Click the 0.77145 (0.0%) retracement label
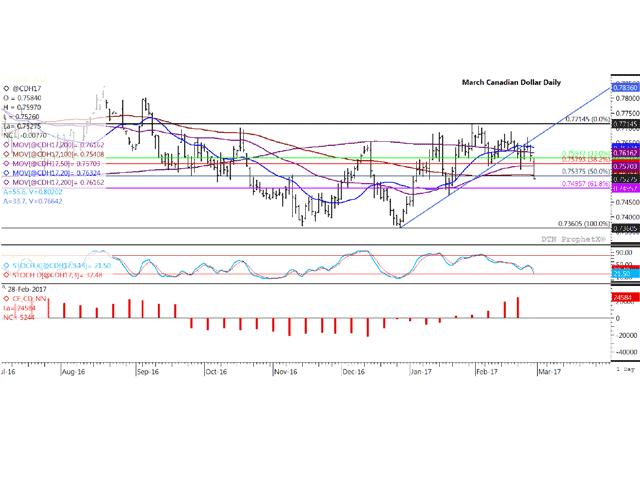Screen dimensions: 640x480 click(x=587, y=119)
